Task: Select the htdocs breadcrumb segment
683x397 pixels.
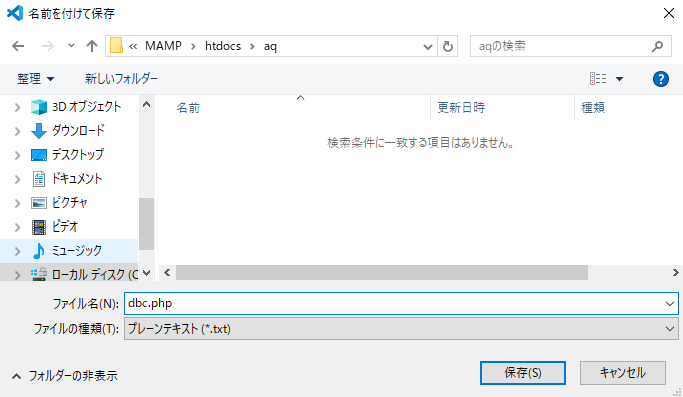Action: [223, 46]
